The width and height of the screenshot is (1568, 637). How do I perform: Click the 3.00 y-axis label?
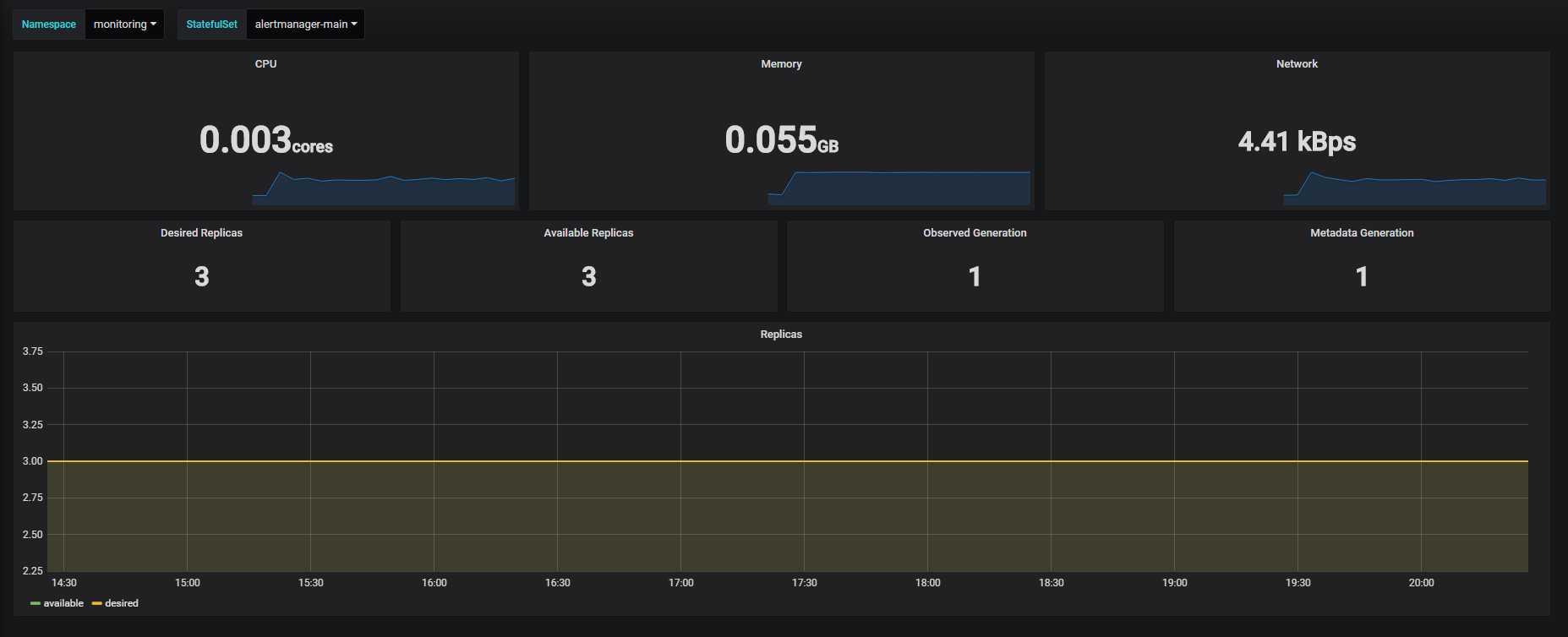(x=32, y=461)
